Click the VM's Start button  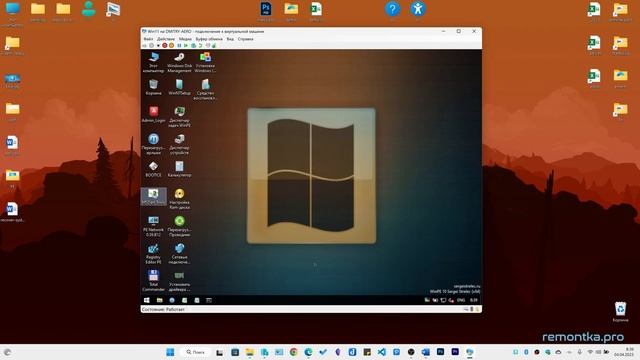point(147,300)
